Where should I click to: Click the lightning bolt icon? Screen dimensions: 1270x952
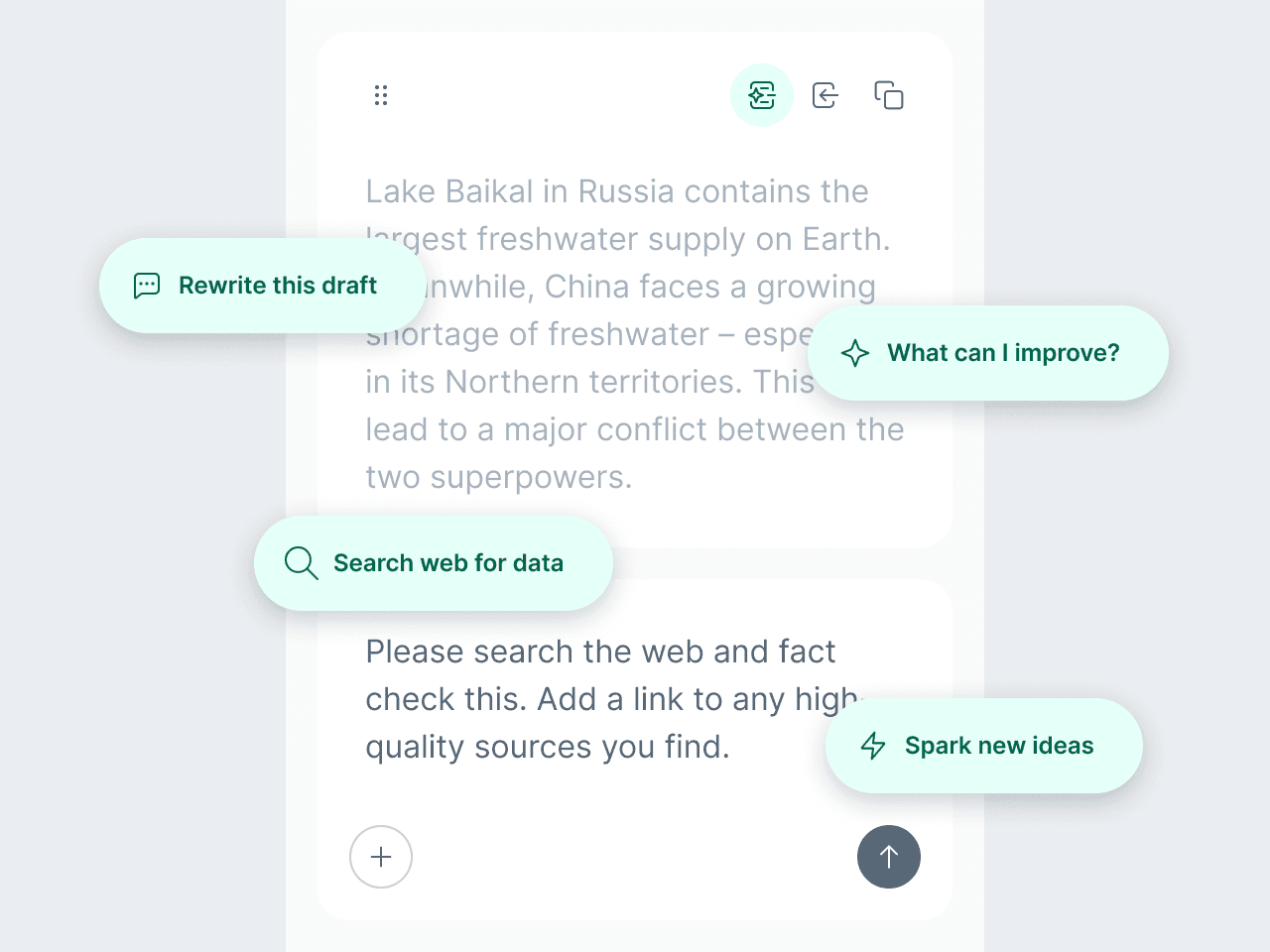click(x=873, y=746)
